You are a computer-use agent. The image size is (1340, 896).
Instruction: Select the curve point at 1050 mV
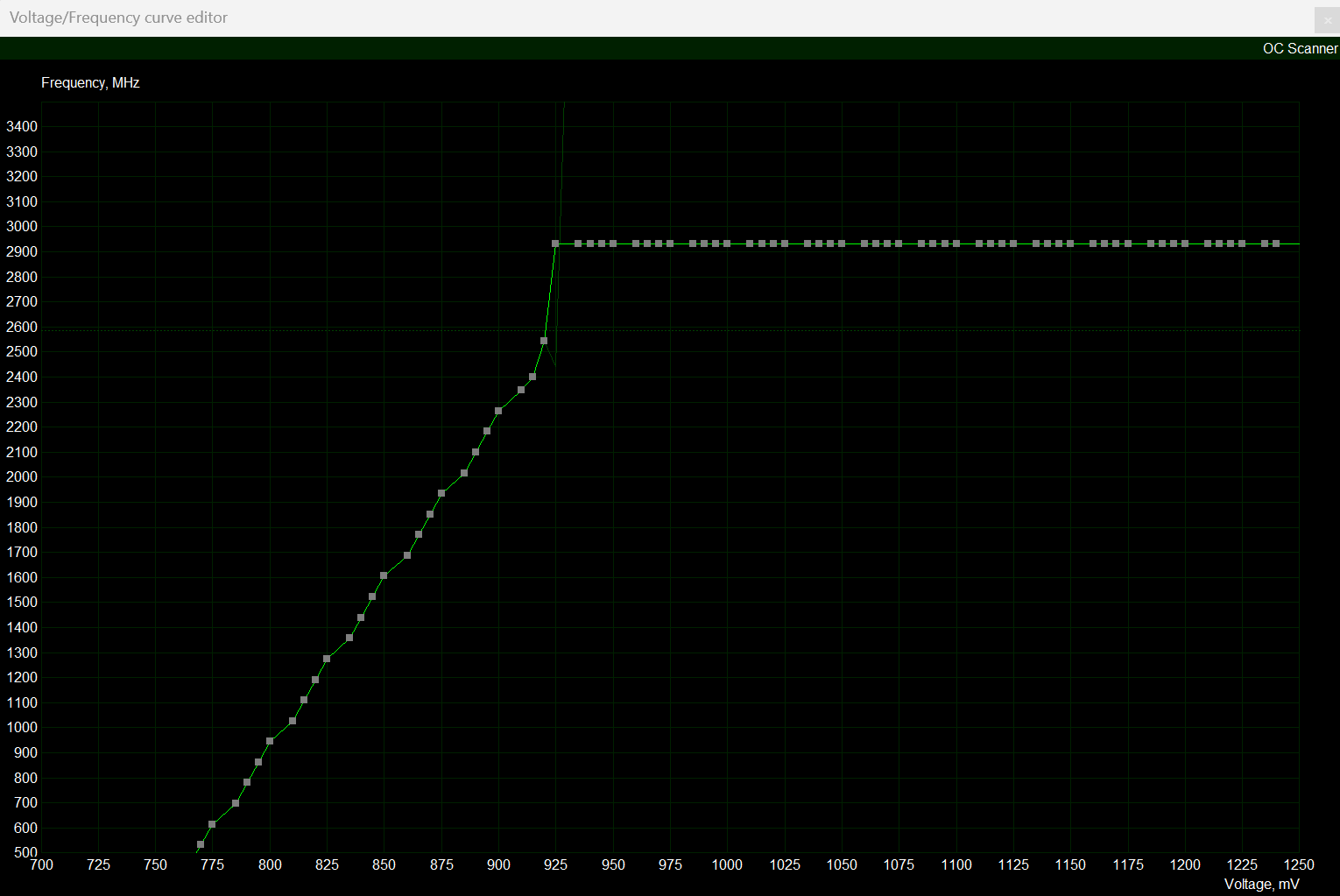tap(842, 243)
